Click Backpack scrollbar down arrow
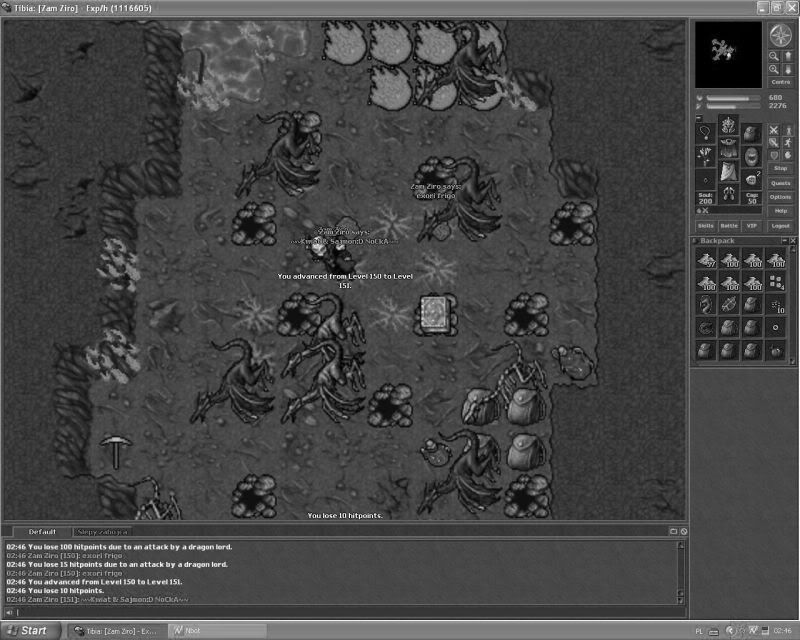800x640 pixels. tap(793, 360)
